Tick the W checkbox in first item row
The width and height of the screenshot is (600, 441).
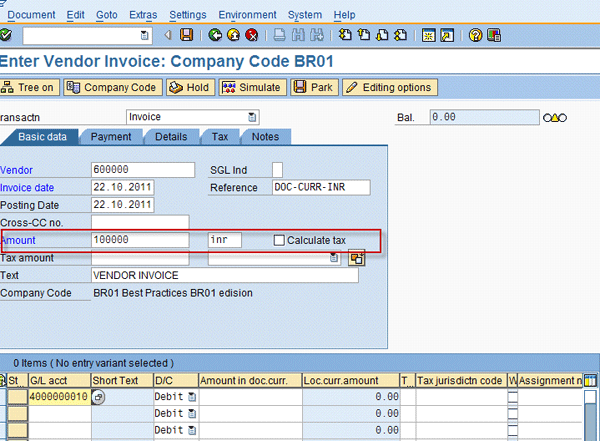(x=512, y=397)
